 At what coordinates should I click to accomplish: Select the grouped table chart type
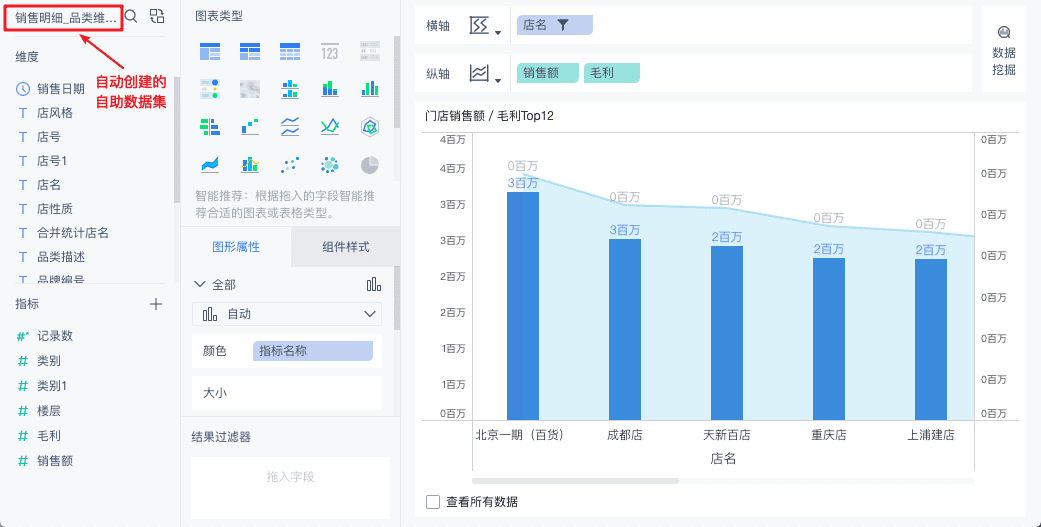(x=210, y=51)
